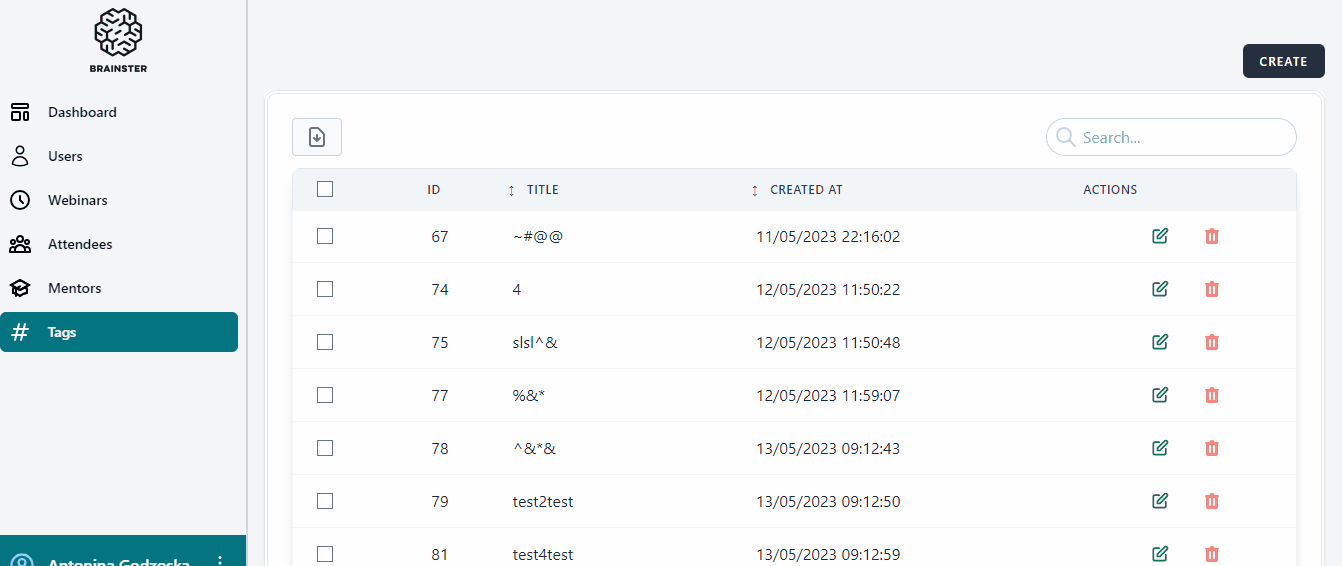Delete the %&* tag
This screenshot has width=1342, height=566.
point(1212,395)
